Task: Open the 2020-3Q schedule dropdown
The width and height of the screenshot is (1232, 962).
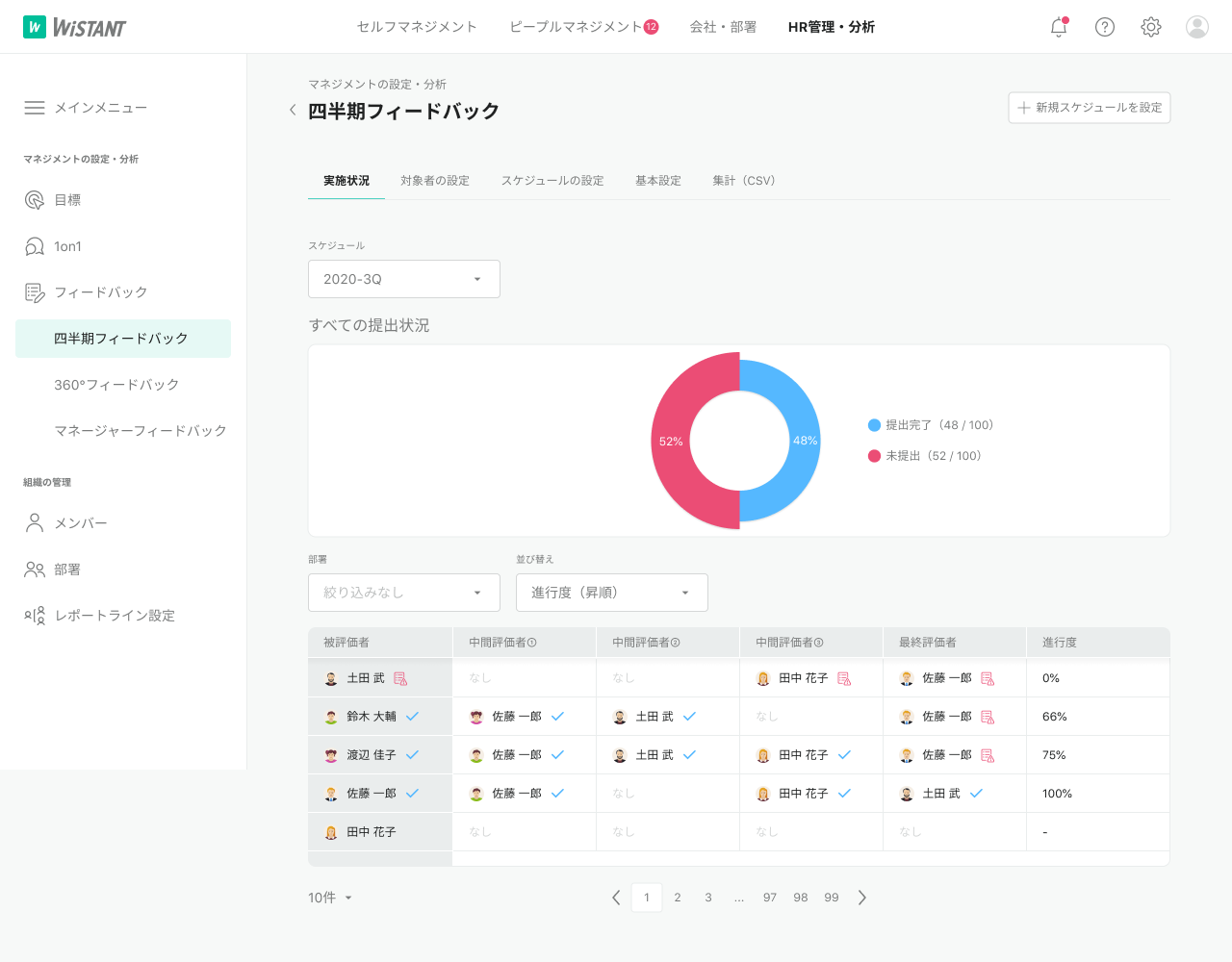Action: (404, 279)
